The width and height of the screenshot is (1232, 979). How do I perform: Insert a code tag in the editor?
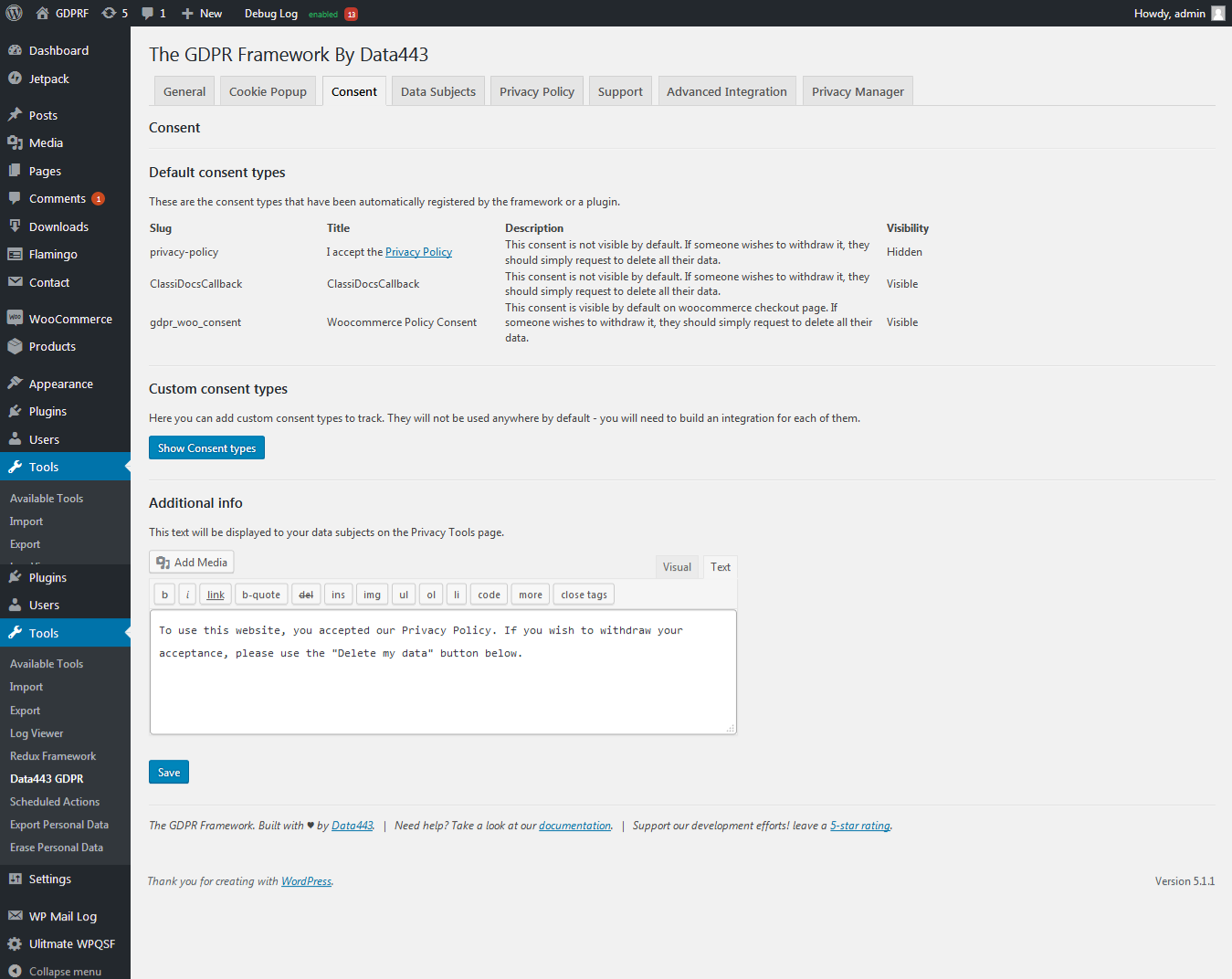point(488,594)
